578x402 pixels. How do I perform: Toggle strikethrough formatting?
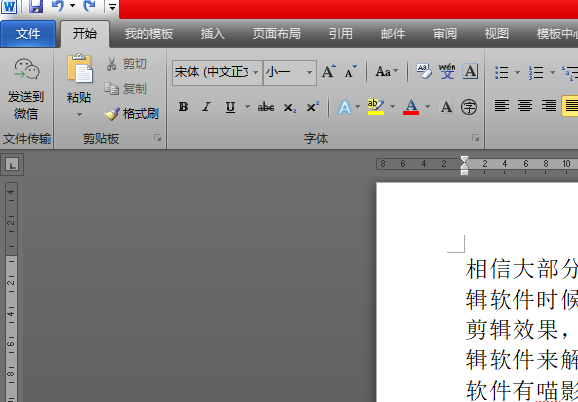tap(266, 107)
